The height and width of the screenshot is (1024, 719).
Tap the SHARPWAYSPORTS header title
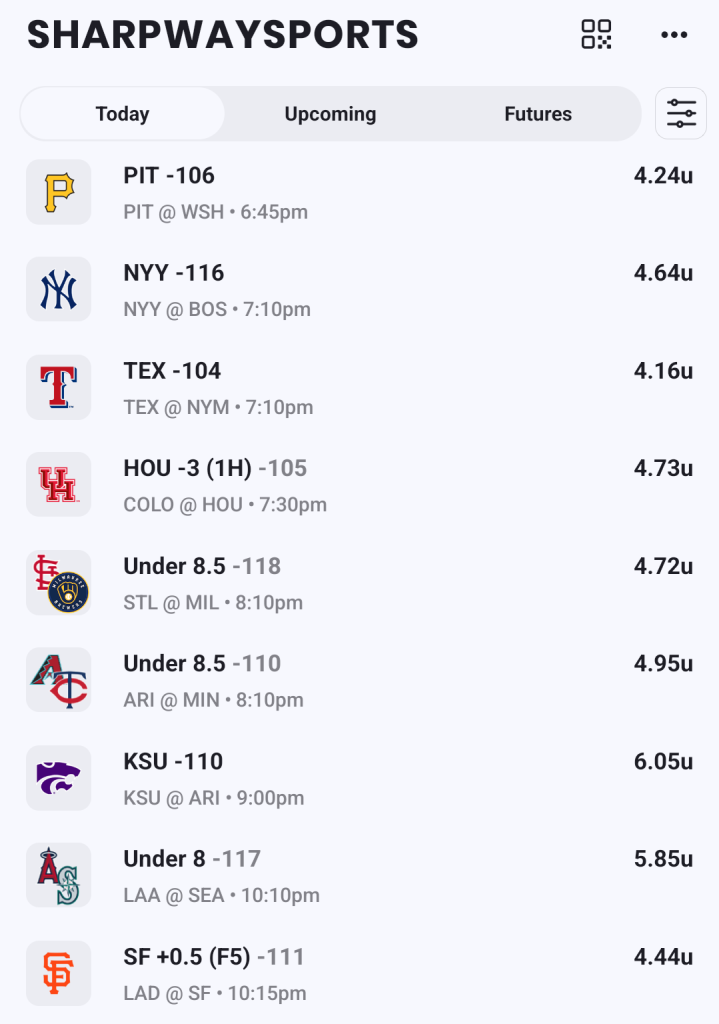222,35
